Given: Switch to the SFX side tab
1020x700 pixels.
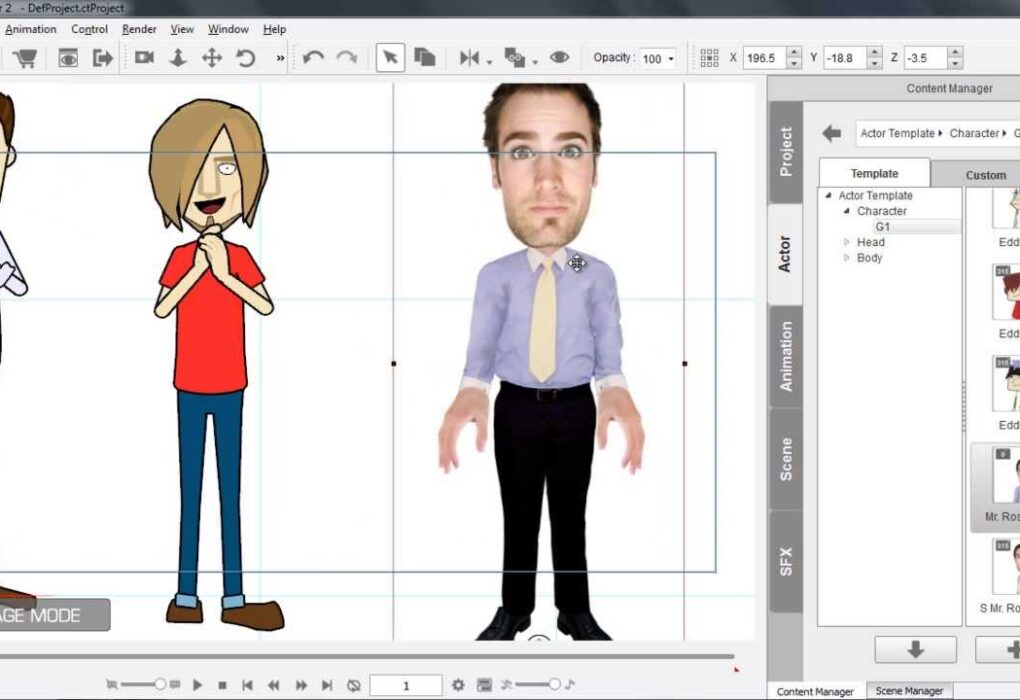Looking at the screenshot, I should tap(786, 561).
